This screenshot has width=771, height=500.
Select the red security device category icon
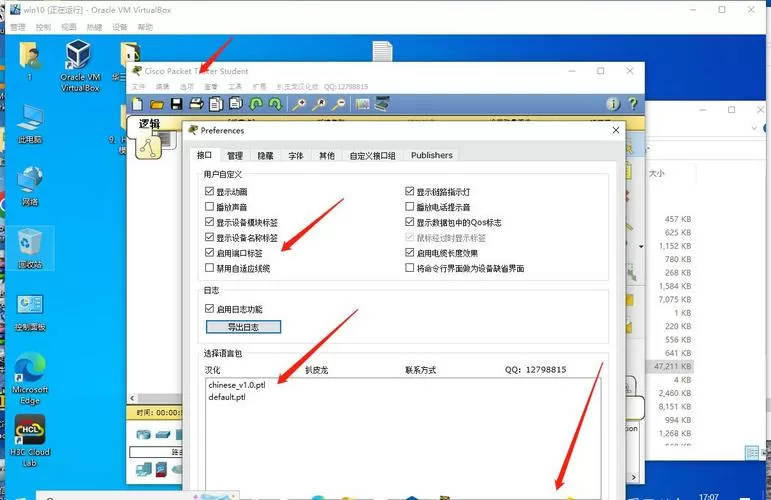[161, 470]
